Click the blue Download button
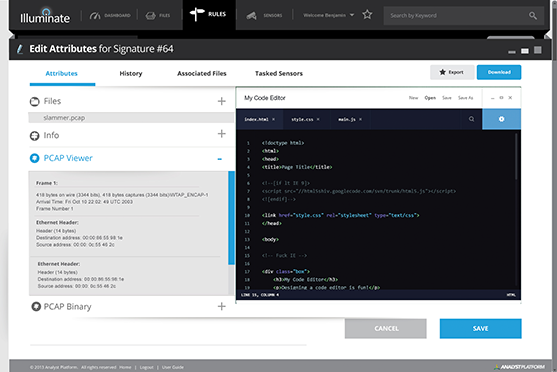Viewport: 557px width, 372px height. click(499, 72)
